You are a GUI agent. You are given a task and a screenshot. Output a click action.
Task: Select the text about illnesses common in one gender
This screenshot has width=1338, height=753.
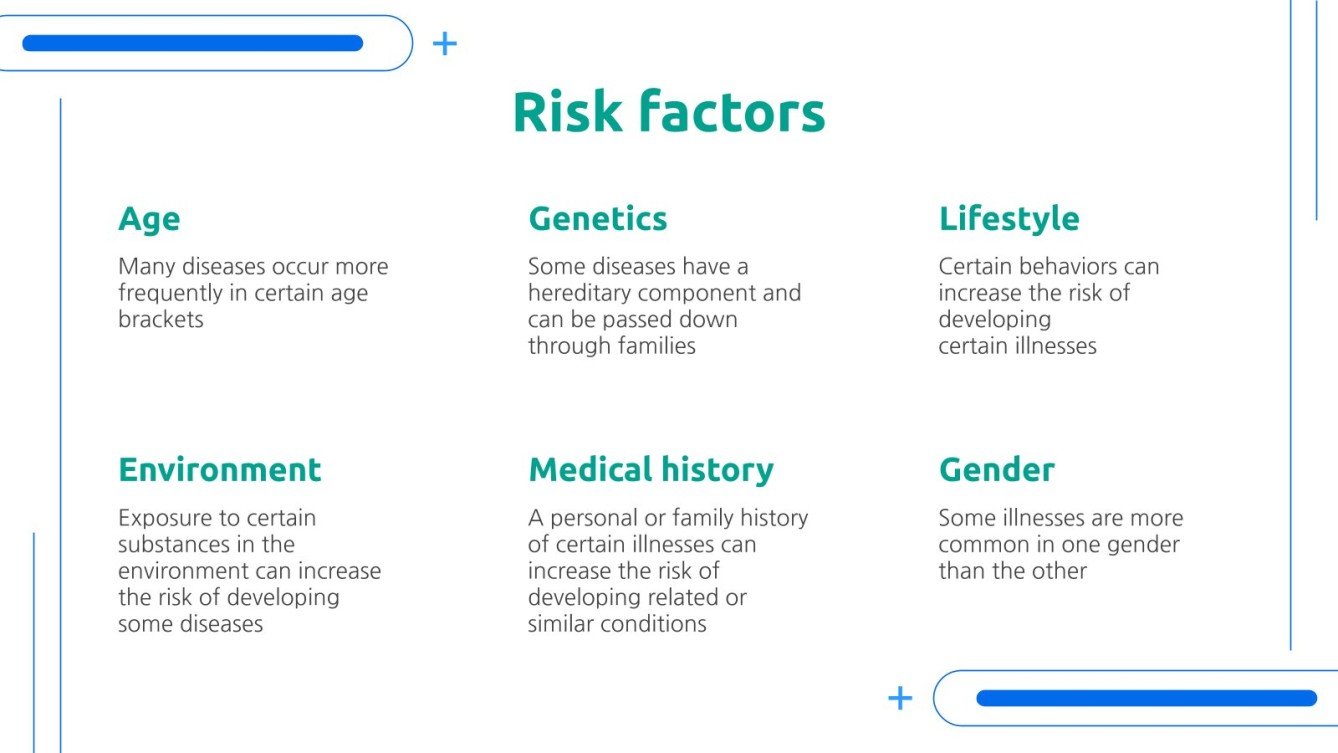click(1060, 544)
